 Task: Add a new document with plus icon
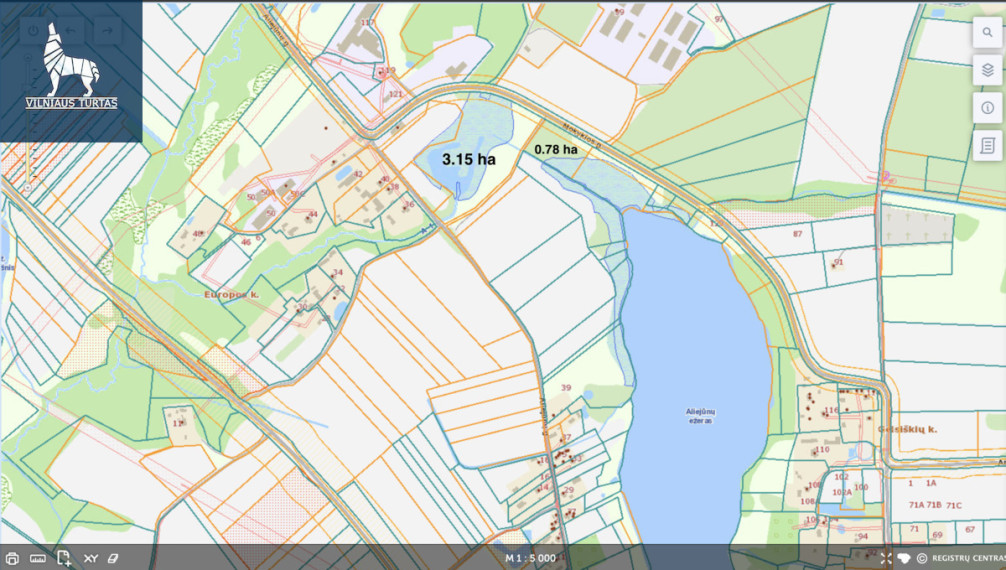pyautogui.click(x=64, y=558)
